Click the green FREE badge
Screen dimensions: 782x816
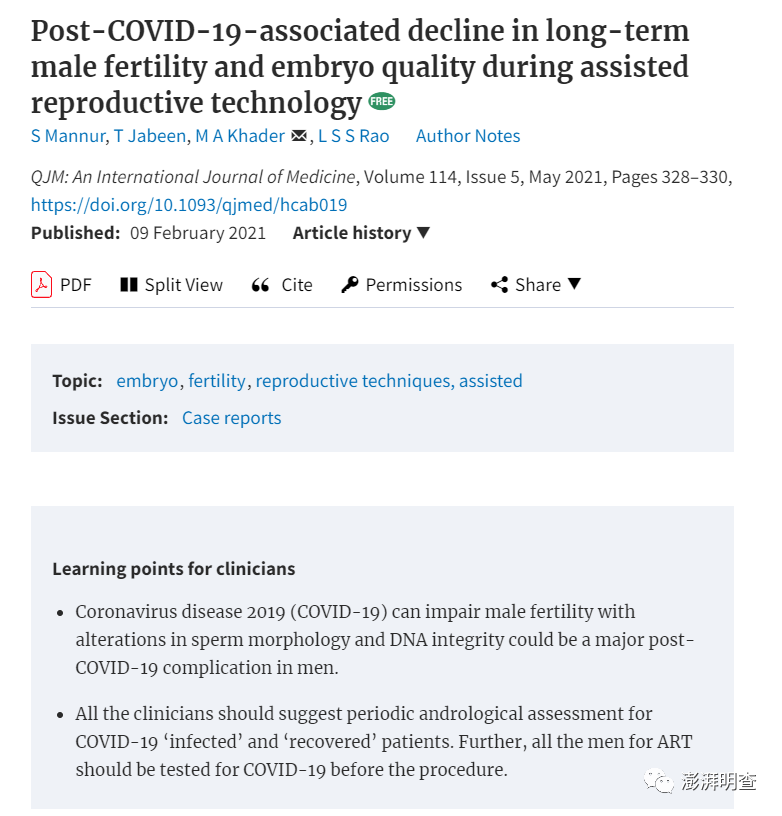click(382, 101)
